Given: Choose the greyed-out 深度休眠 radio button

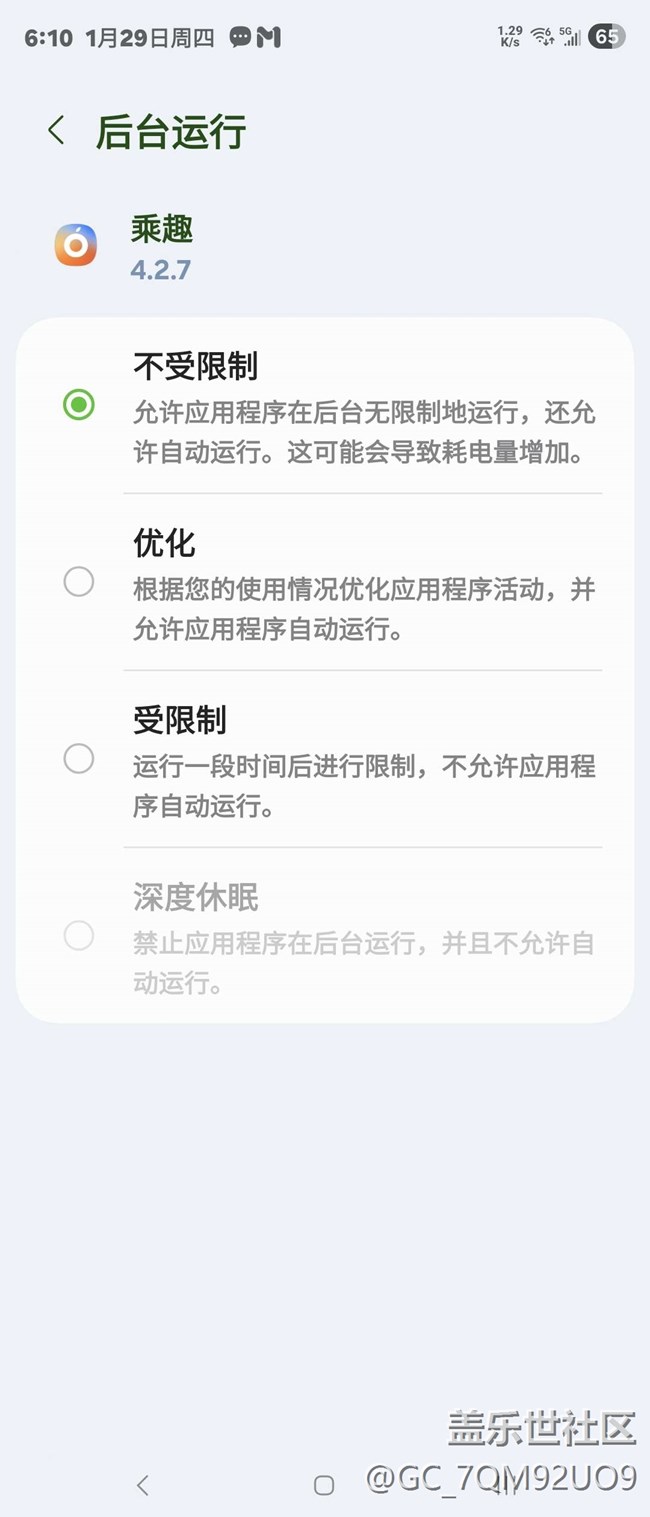Looking at the screenshot, I should (x=79, y=936).
